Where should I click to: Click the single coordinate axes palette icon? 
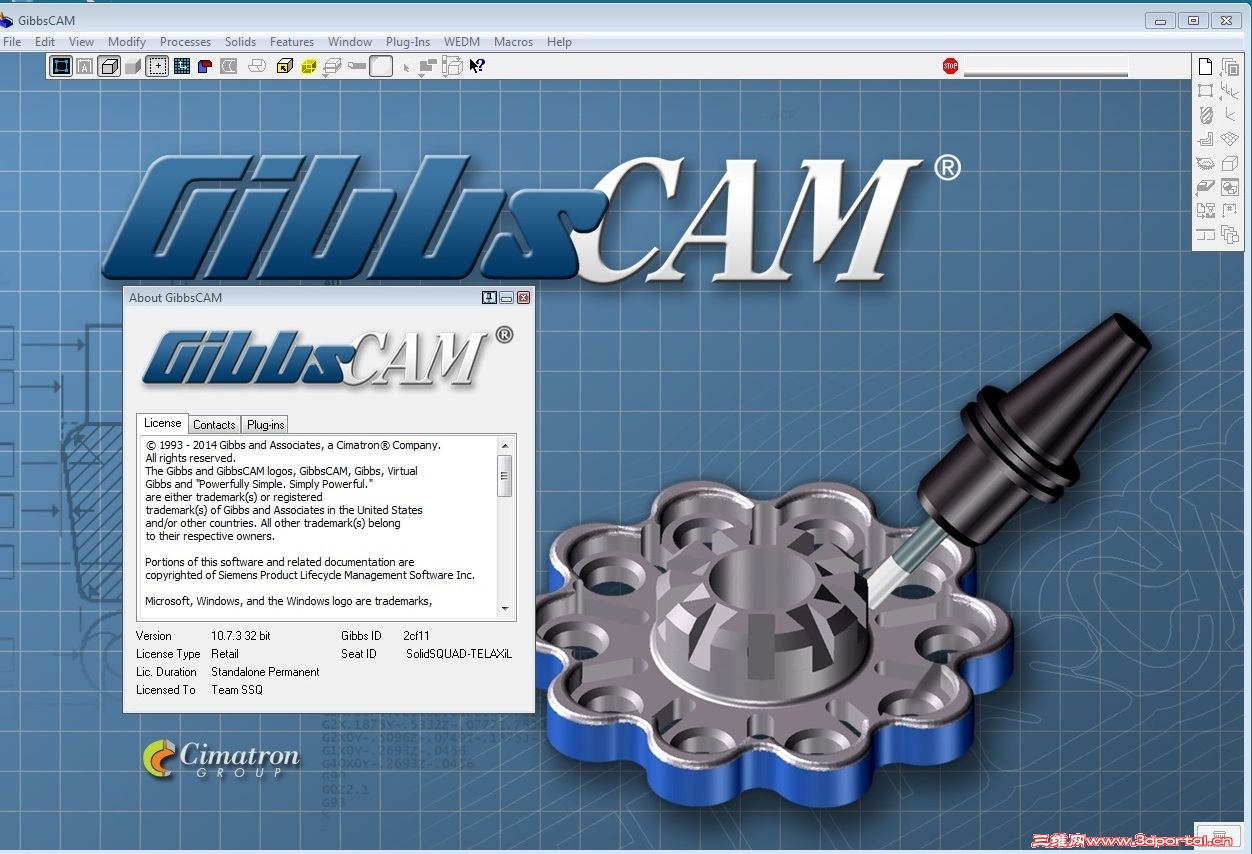(x=1230, y=114)
